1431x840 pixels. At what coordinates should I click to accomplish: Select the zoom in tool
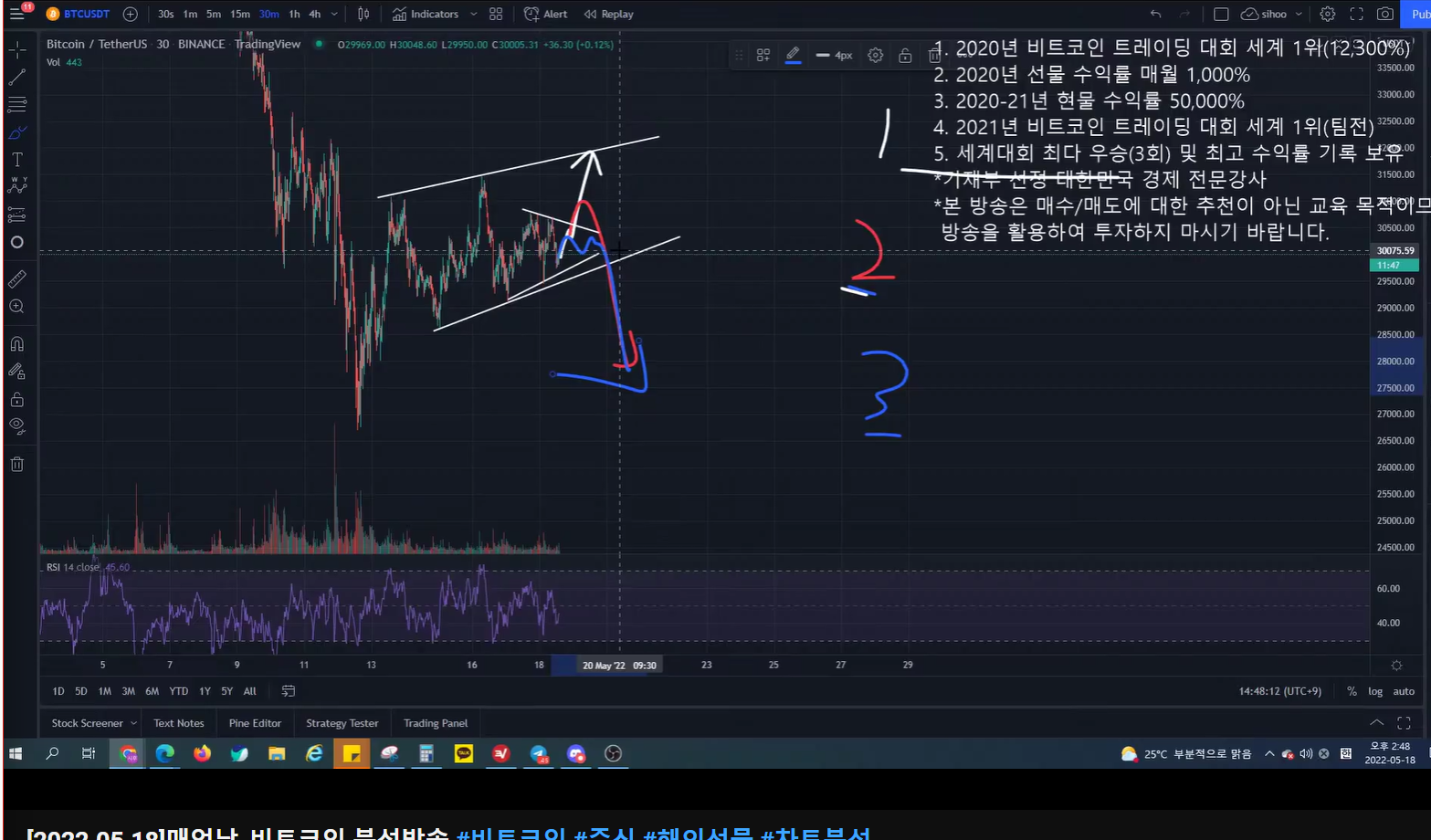coord(17,307)
